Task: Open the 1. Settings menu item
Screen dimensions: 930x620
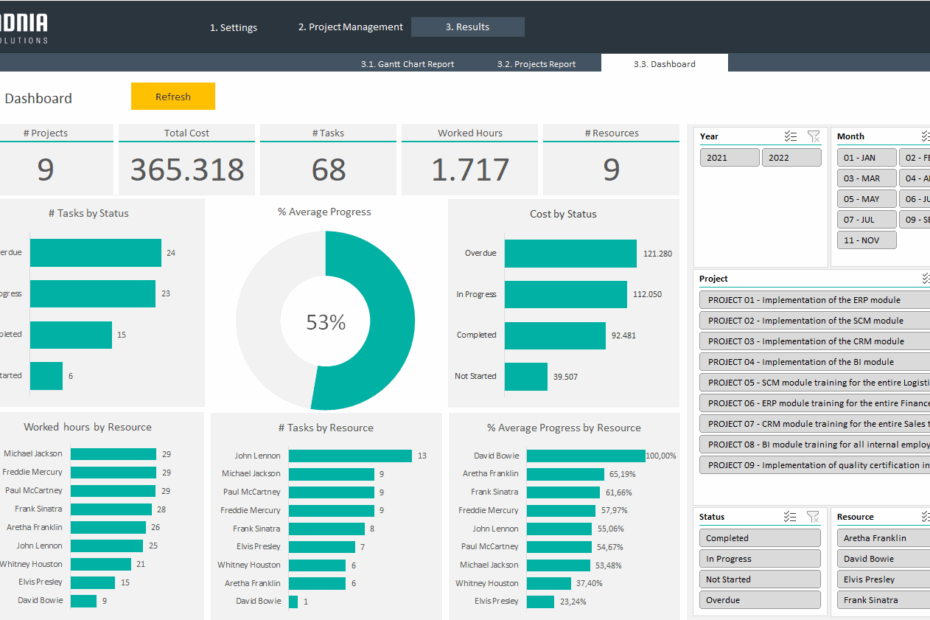Action: tap(233, 27)
